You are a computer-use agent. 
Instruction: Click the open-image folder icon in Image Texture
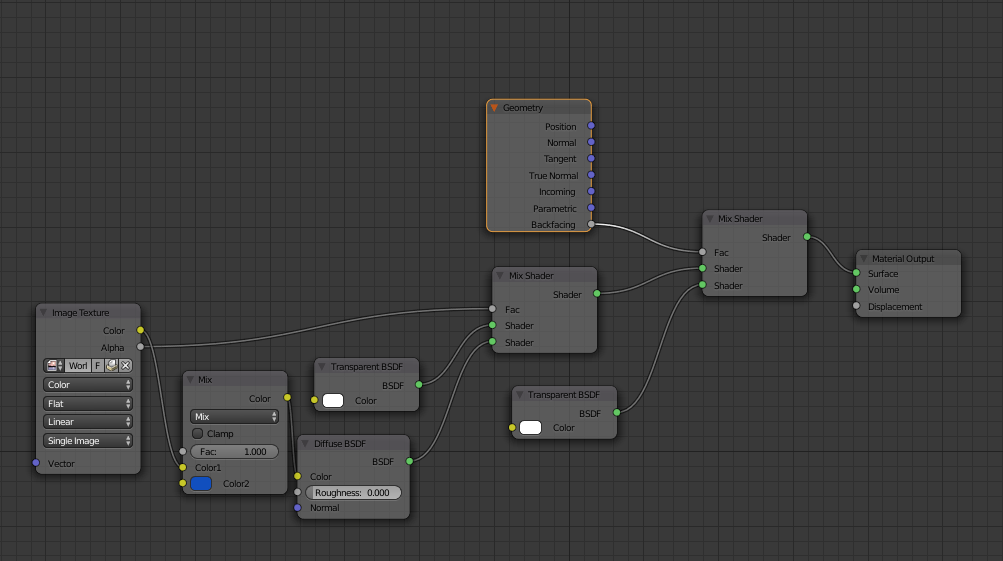[112, 366]
